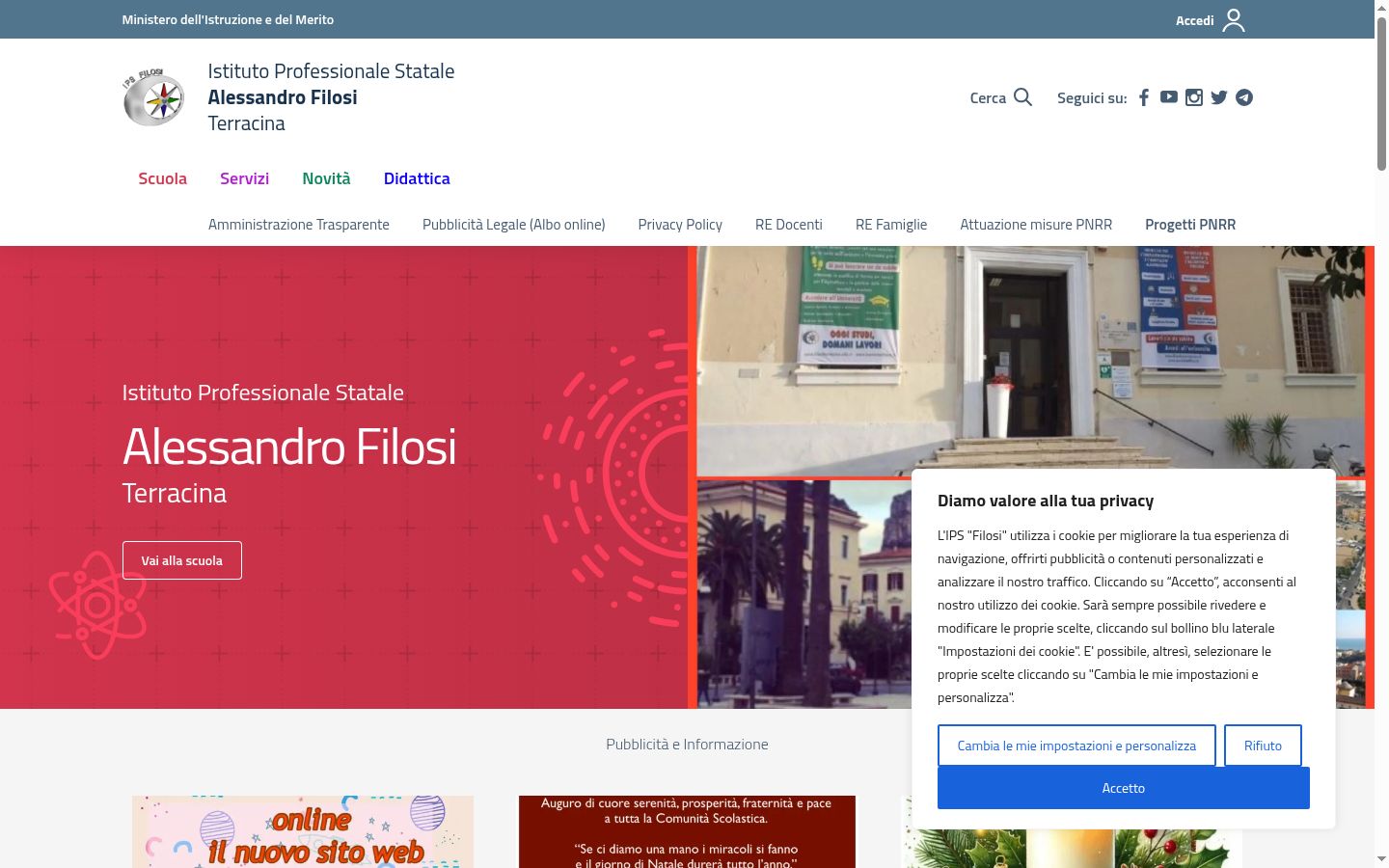1389x868 pixels.
Task: Open the Scuola menu
Action: [162, 178]
